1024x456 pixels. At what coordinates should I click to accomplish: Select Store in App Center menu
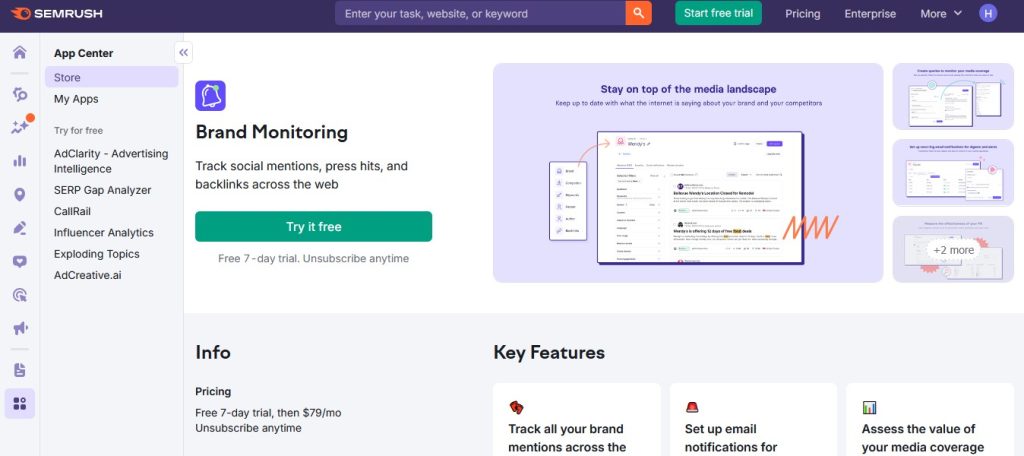point(112,77)
